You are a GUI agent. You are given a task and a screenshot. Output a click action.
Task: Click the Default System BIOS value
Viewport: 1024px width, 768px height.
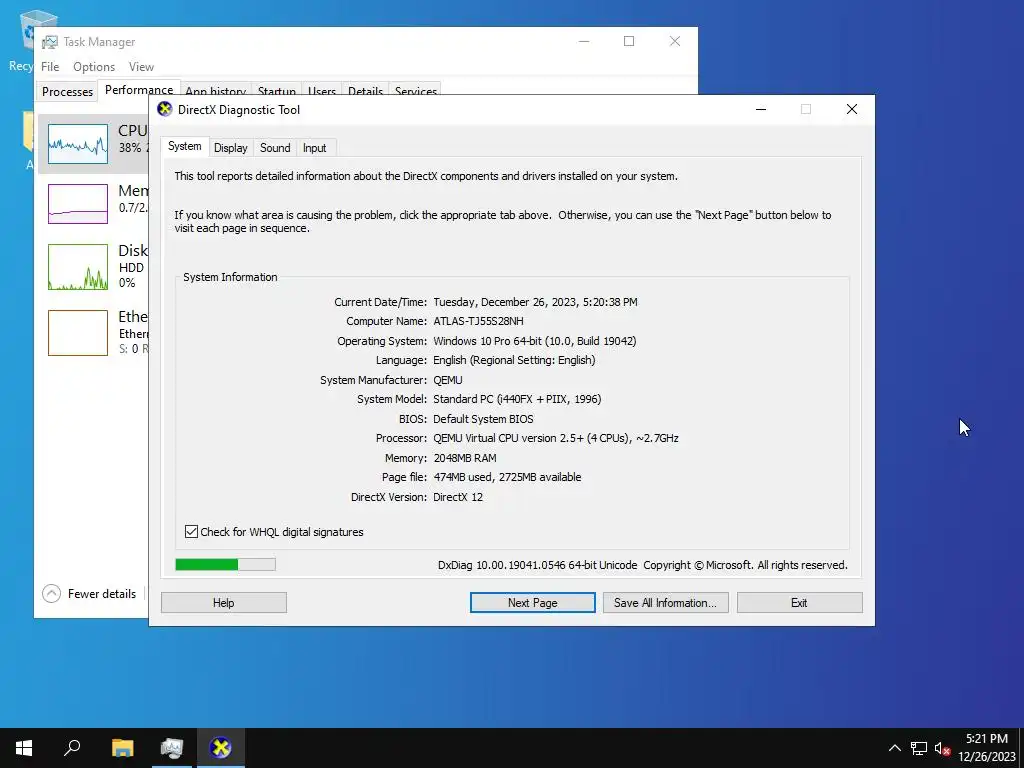pyautogui.click(x=483, y=419)
